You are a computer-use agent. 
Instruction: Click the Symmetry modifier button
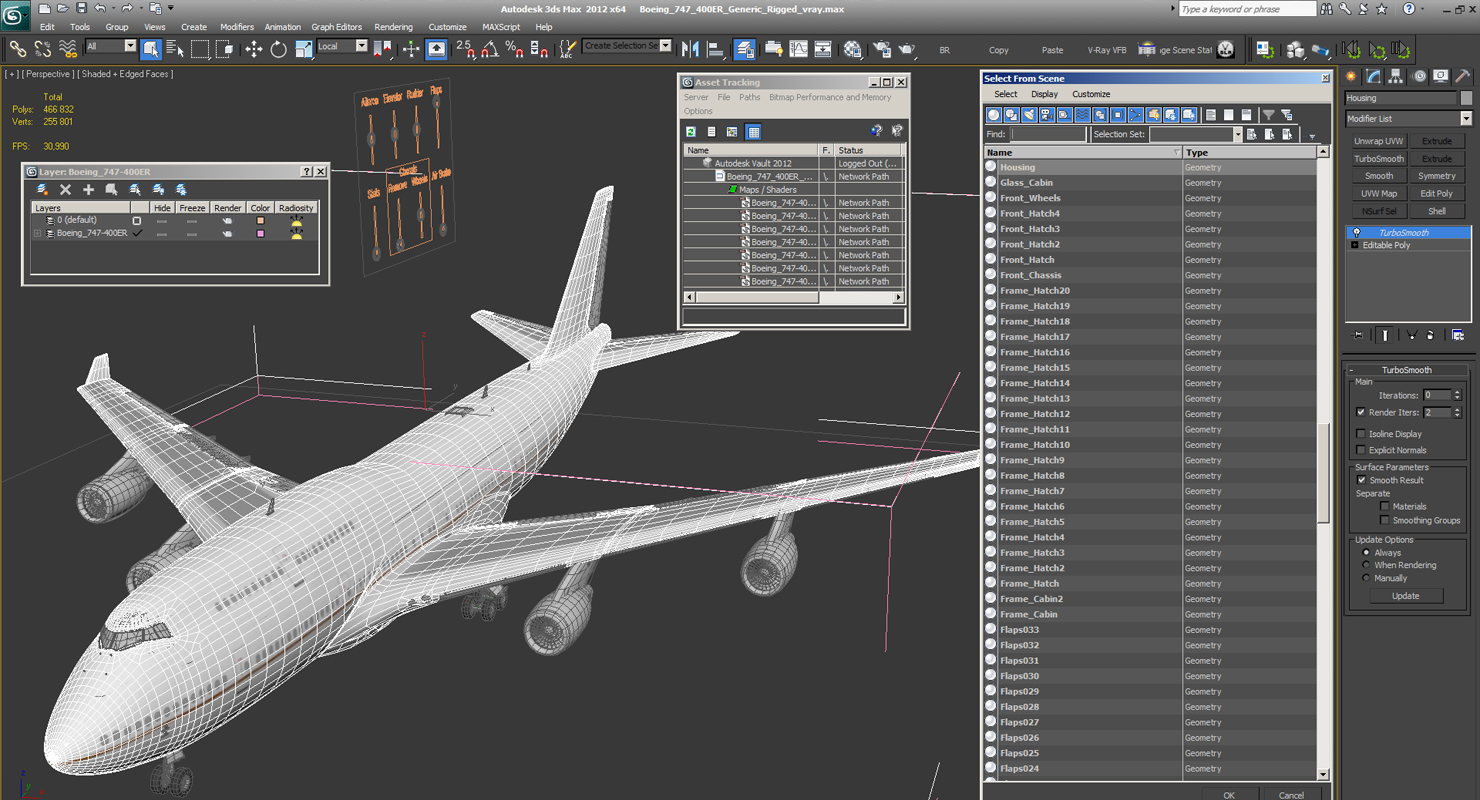1437,176
